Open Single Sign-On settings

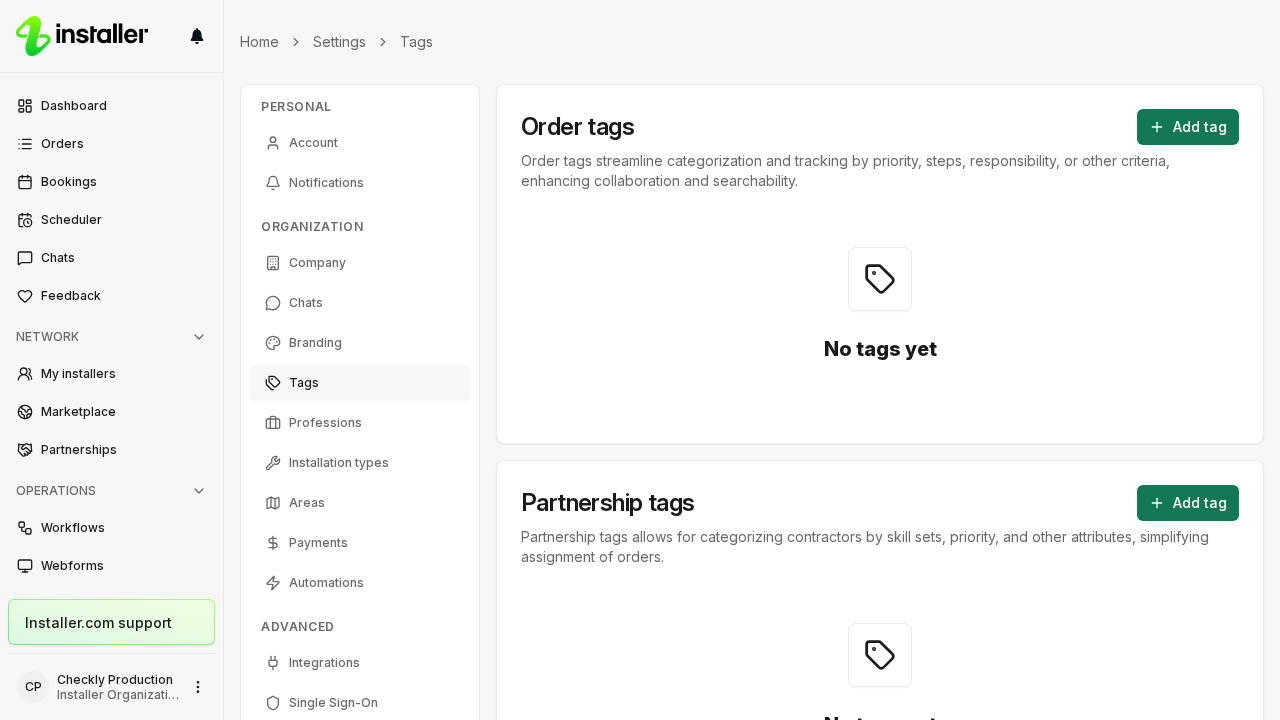tap(360, 703)
